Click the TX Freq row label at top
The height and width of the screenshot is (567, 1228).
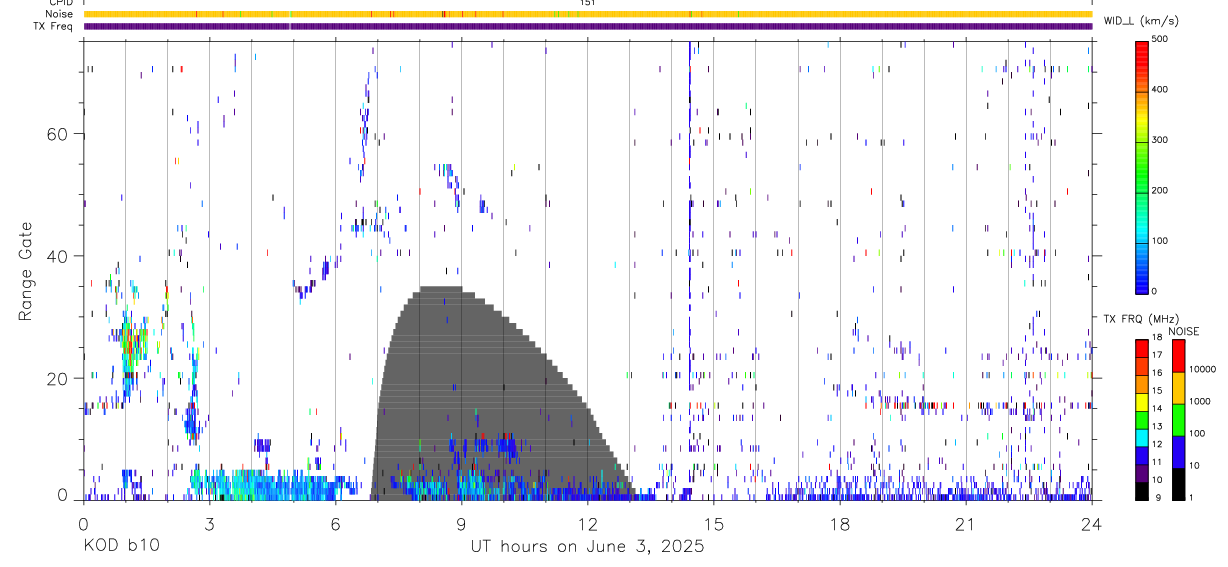[x=53, y=26]
